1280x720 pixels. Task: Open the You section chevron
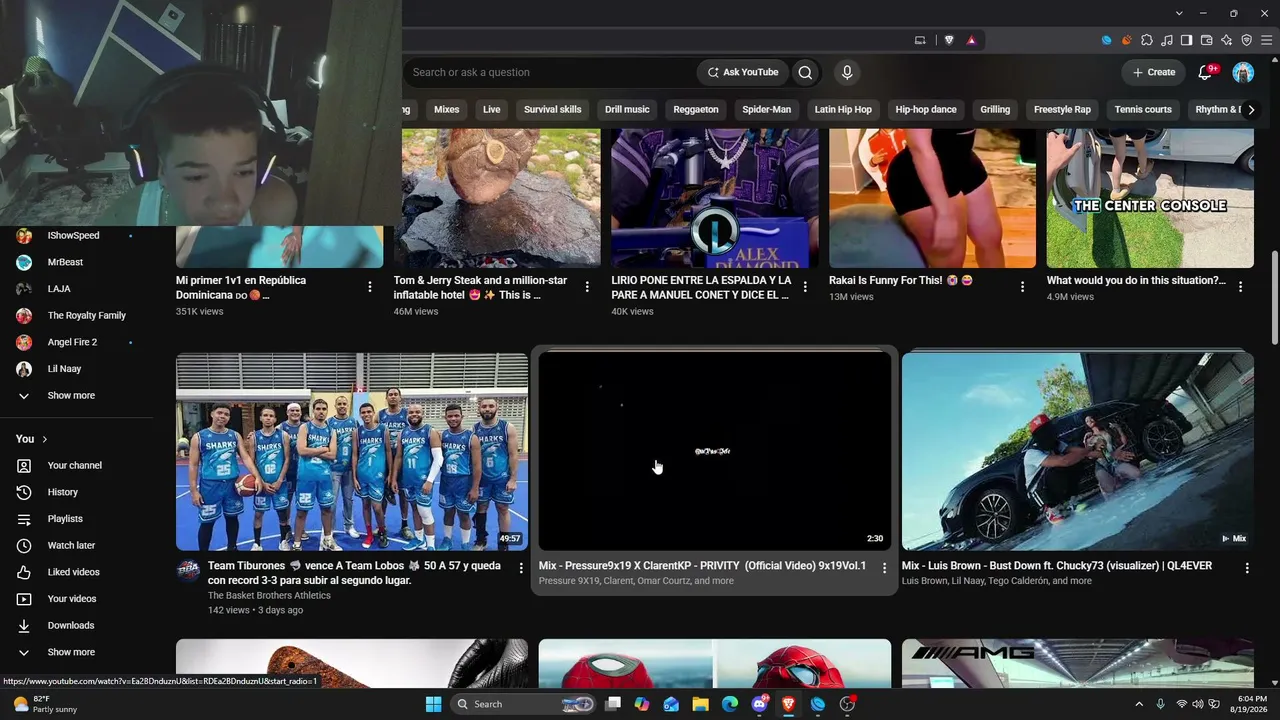[45, 439]
